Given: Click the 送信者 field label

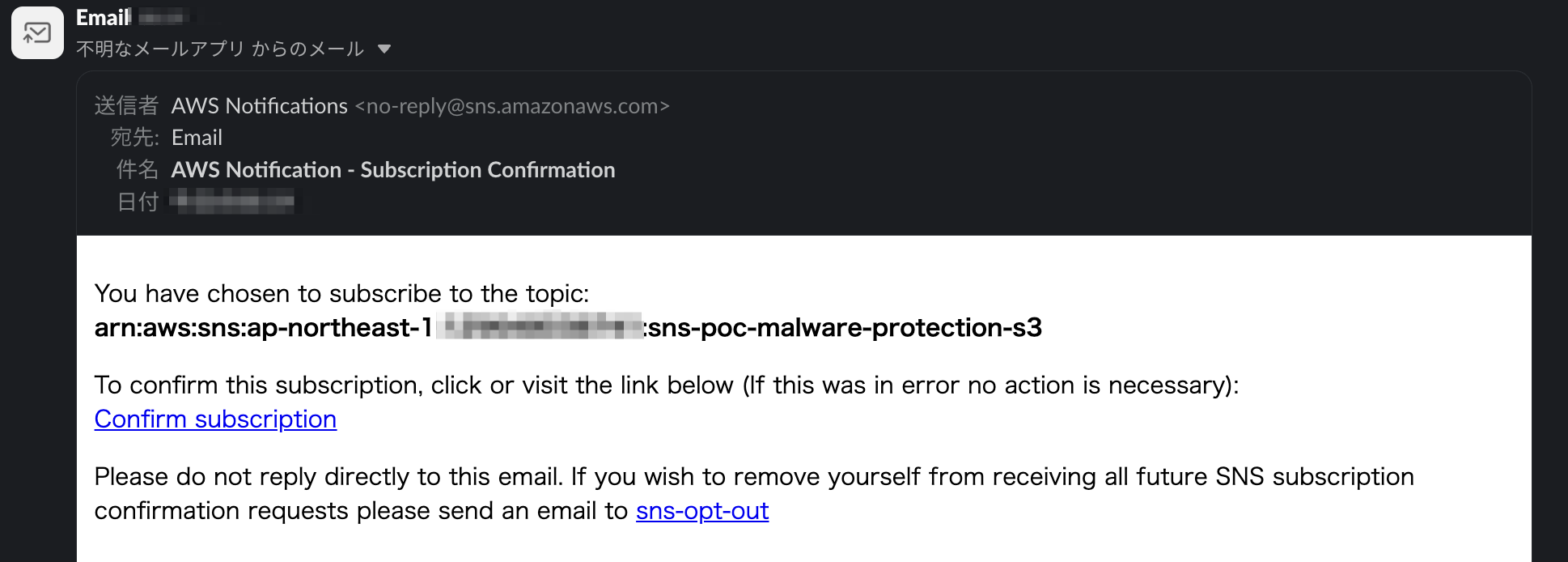Looking at the screenshot, I should [126, 106].
